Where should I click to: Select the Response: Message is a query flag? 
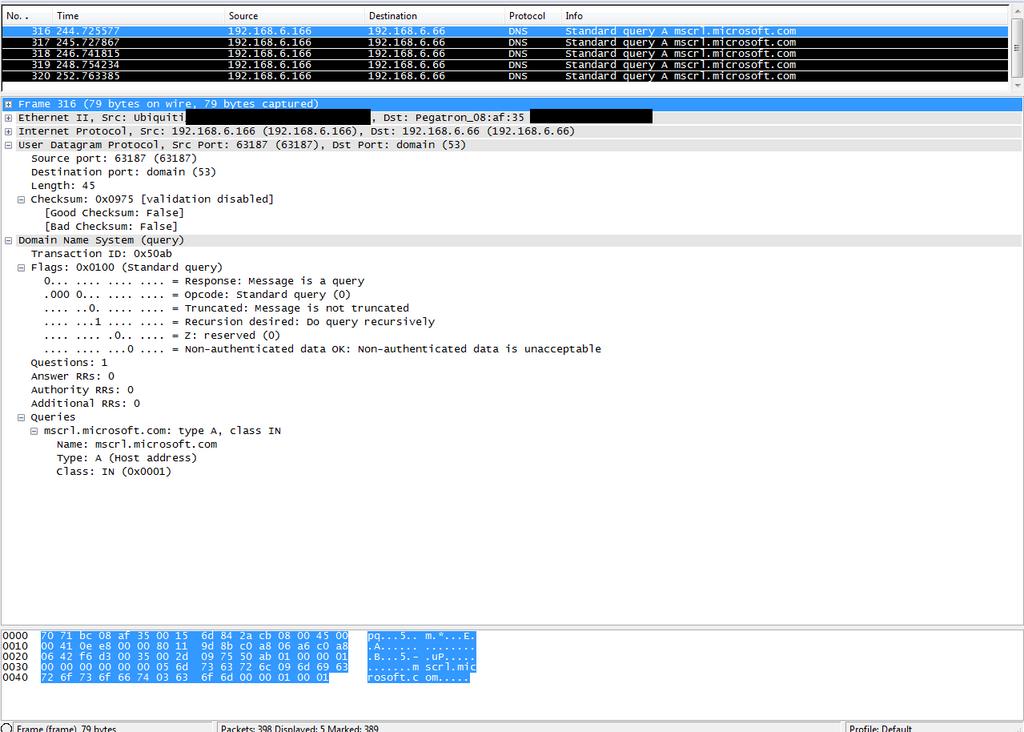204,281
